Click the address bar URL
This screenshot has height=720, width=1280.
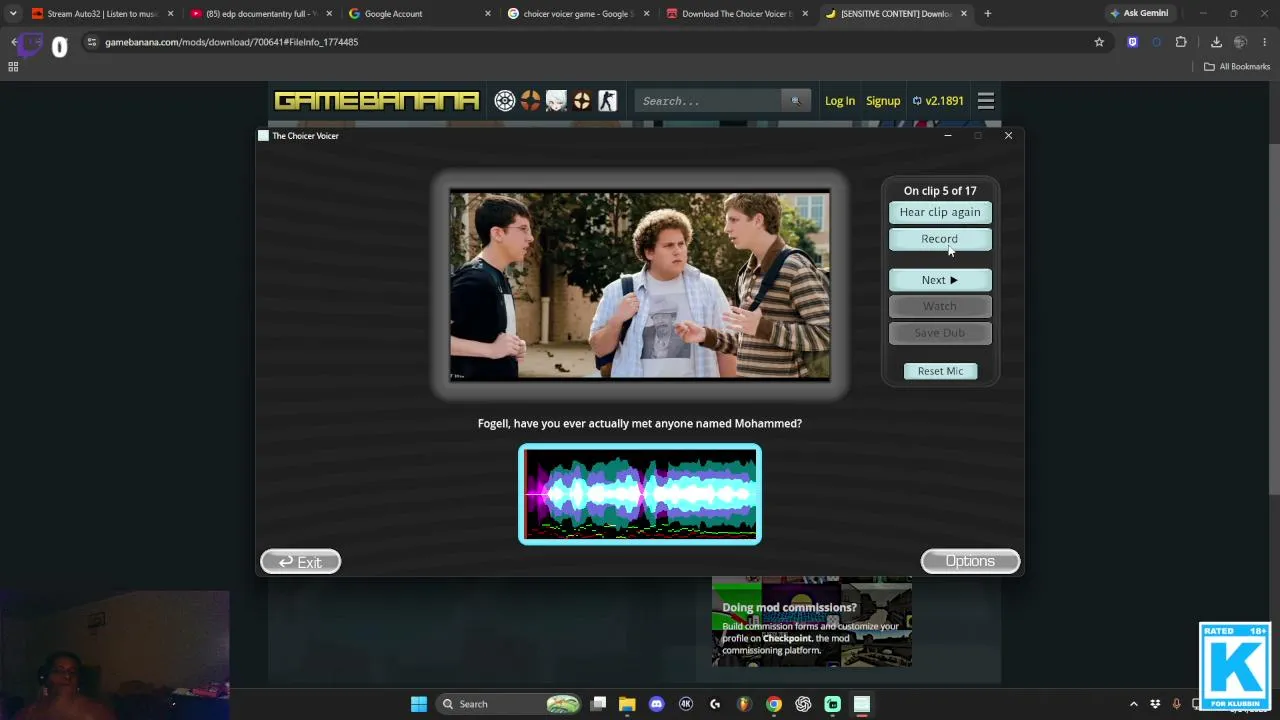(x=231, y=42)
